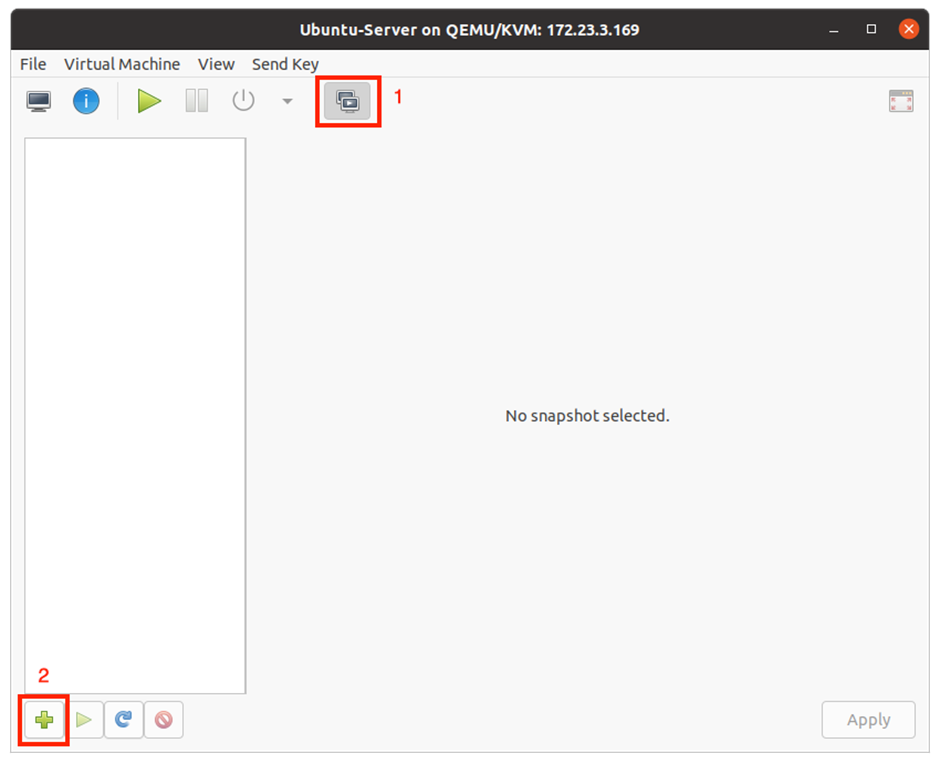Power on the virtual machine
The image size is (940, 763).
(x=149, y=101)
